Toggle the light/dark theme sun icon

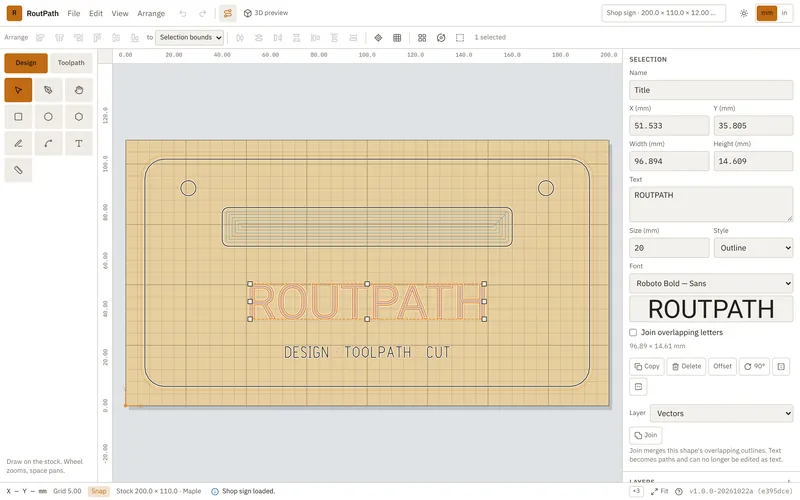743,13
